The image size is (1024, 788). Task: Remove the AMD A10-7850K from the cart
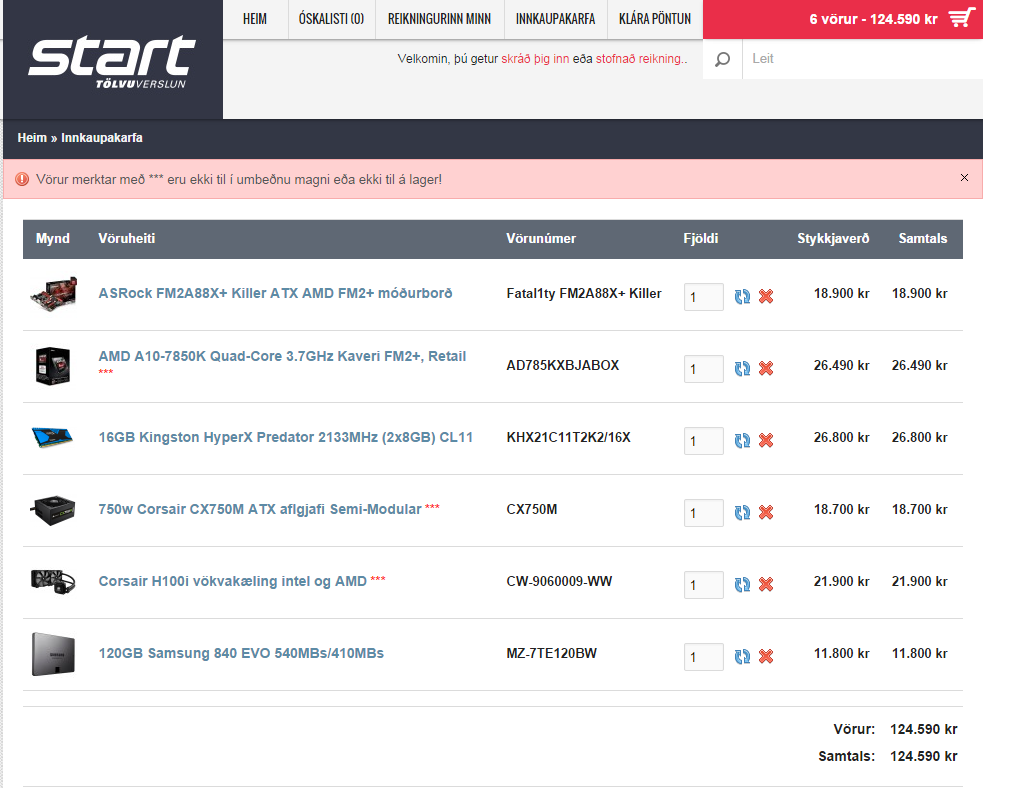coord(766,368)
